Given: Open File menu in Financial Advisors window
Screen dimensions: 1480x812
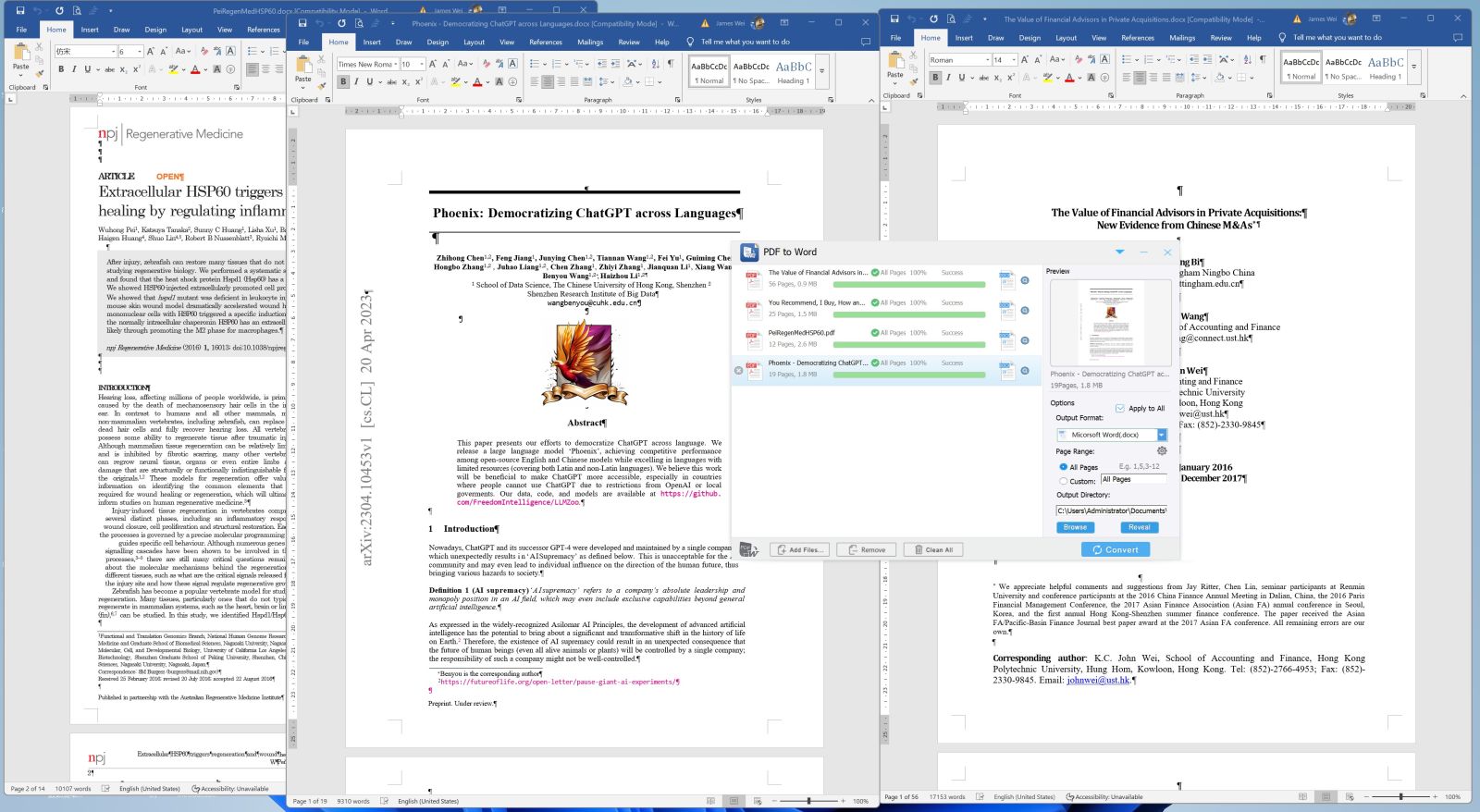Looking at the screenshot, I should click(895, 38).
